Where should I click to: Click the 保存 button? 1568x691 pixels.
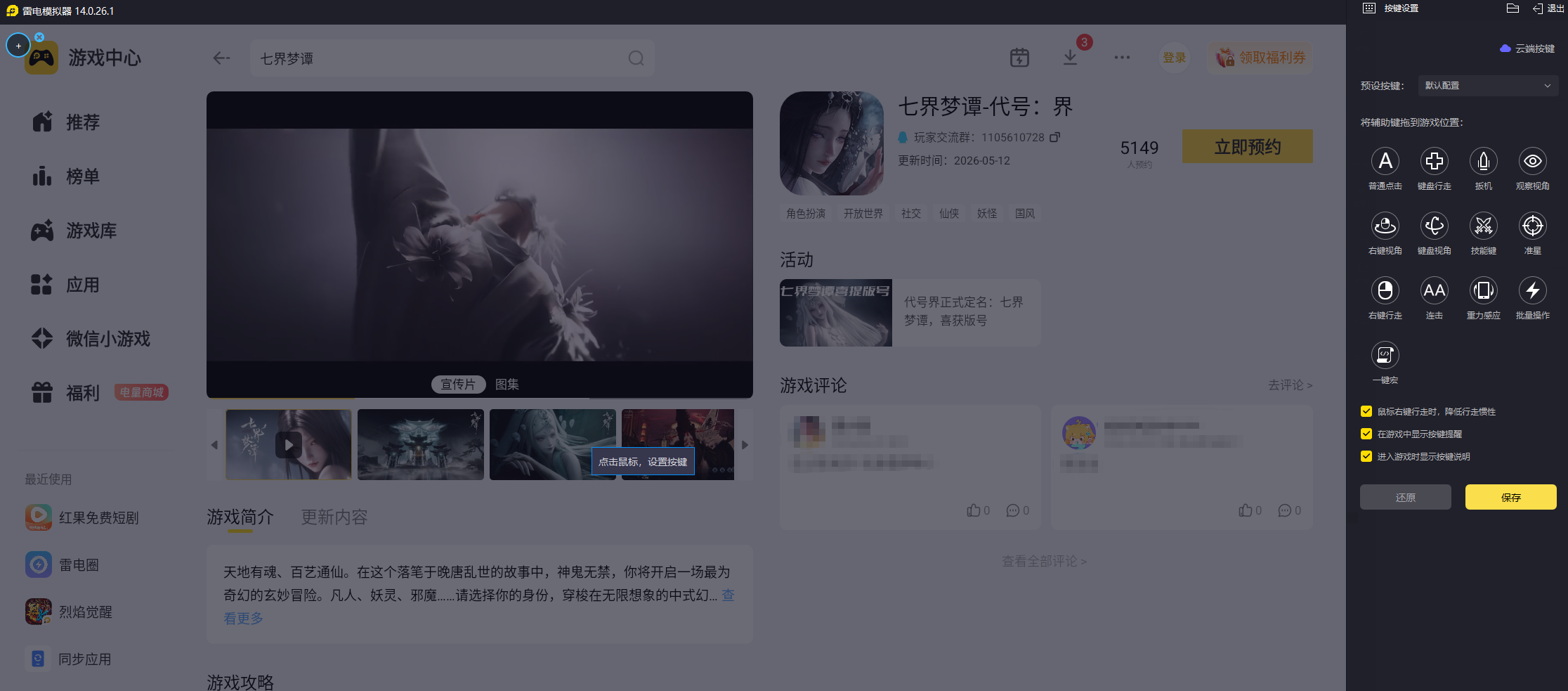tap(1510, 497)
